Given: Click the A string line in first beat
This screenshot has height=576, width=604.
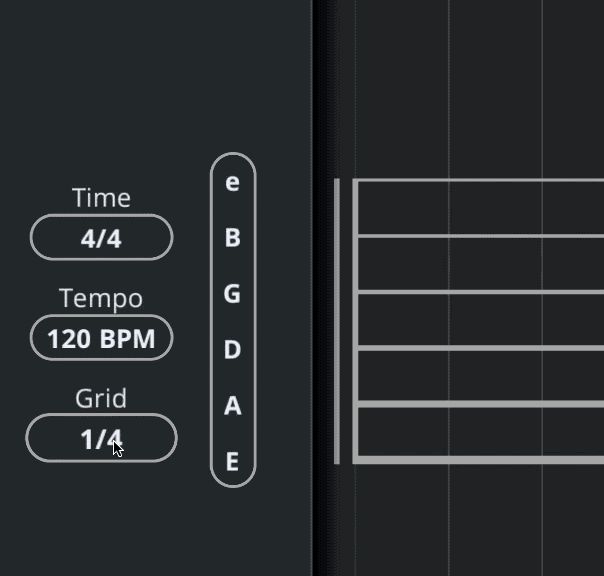Looking at the screenshot, I should coord(402,404).
